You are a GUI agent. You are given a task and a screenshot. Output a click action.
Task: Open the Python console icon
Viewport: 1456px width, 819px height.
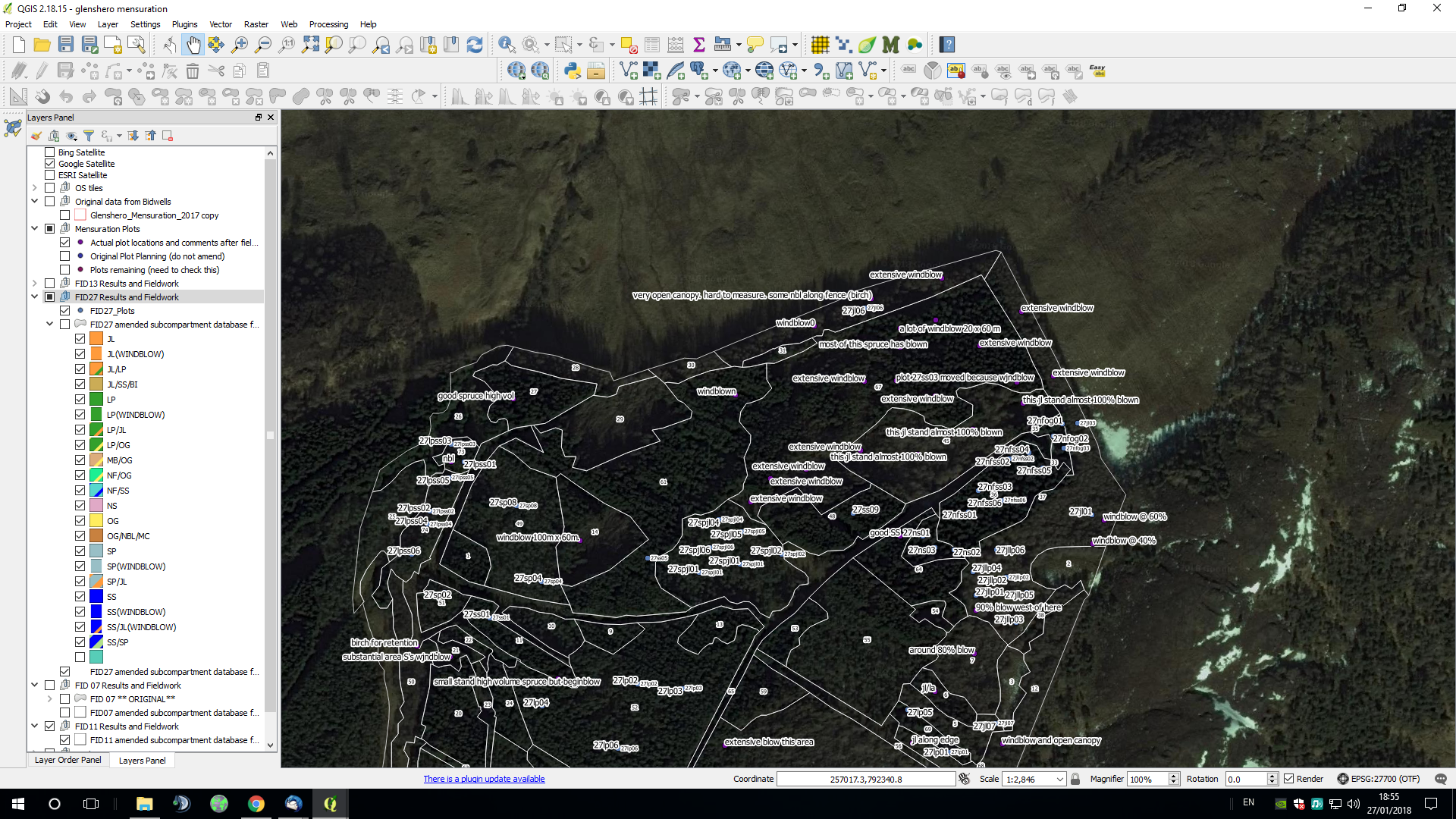click(x=572, y=71)
